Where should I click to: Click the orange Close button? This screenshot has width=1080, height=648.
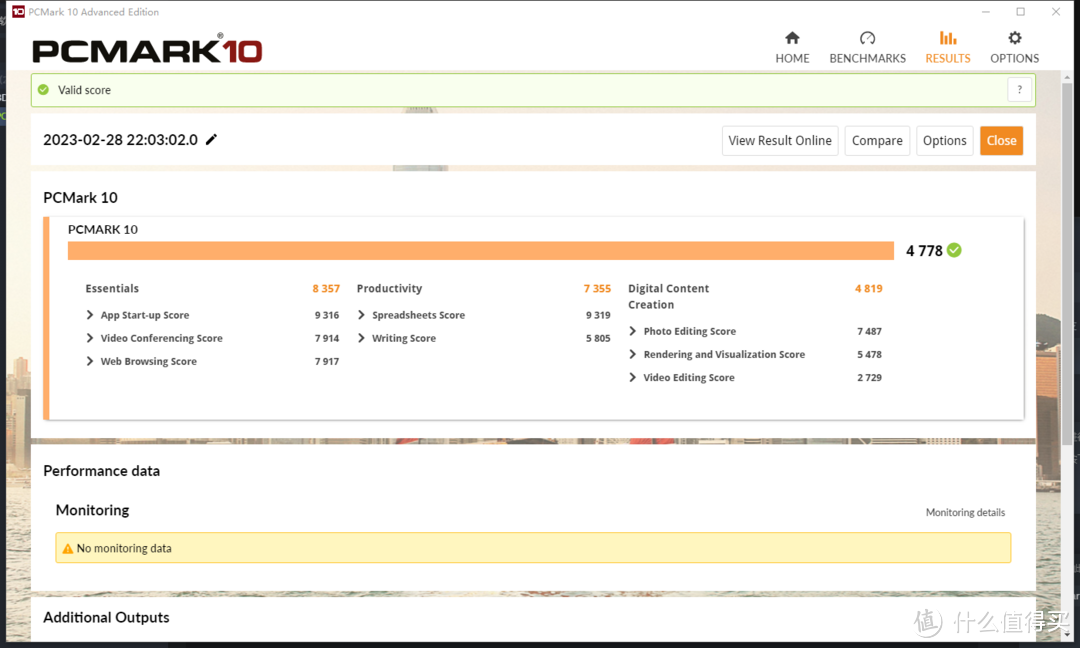tap(1001, 140)
